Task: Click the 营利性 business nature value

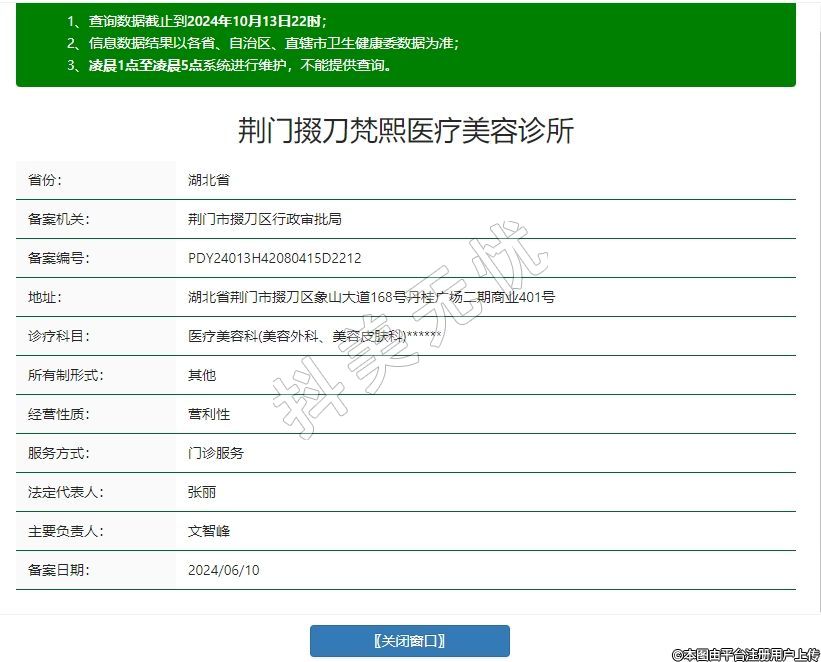Action: pyautogui.click(x=209, y=414)
